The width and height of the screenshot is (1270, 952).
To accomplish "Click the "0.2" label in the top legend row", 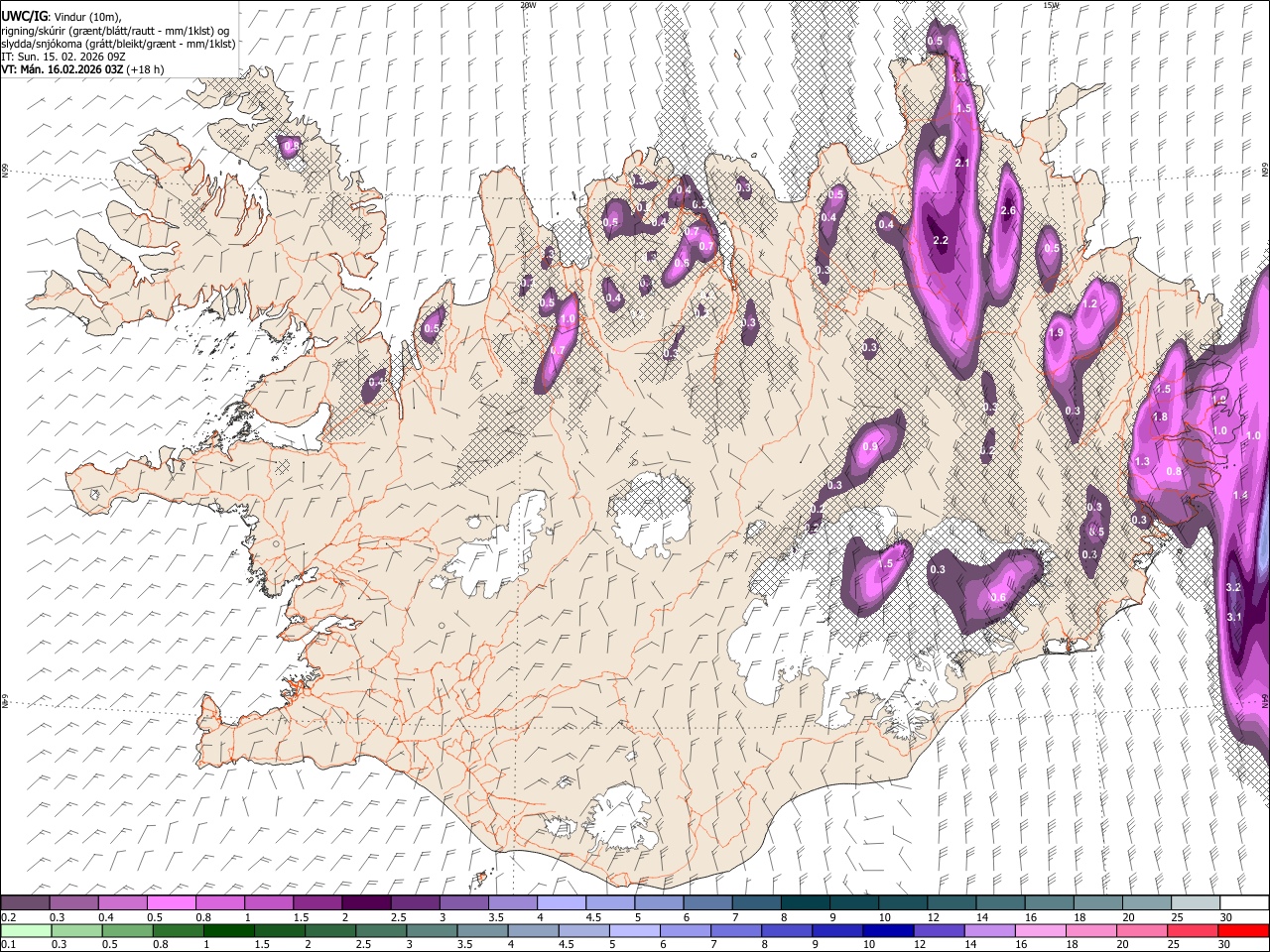I will (8, 917).
